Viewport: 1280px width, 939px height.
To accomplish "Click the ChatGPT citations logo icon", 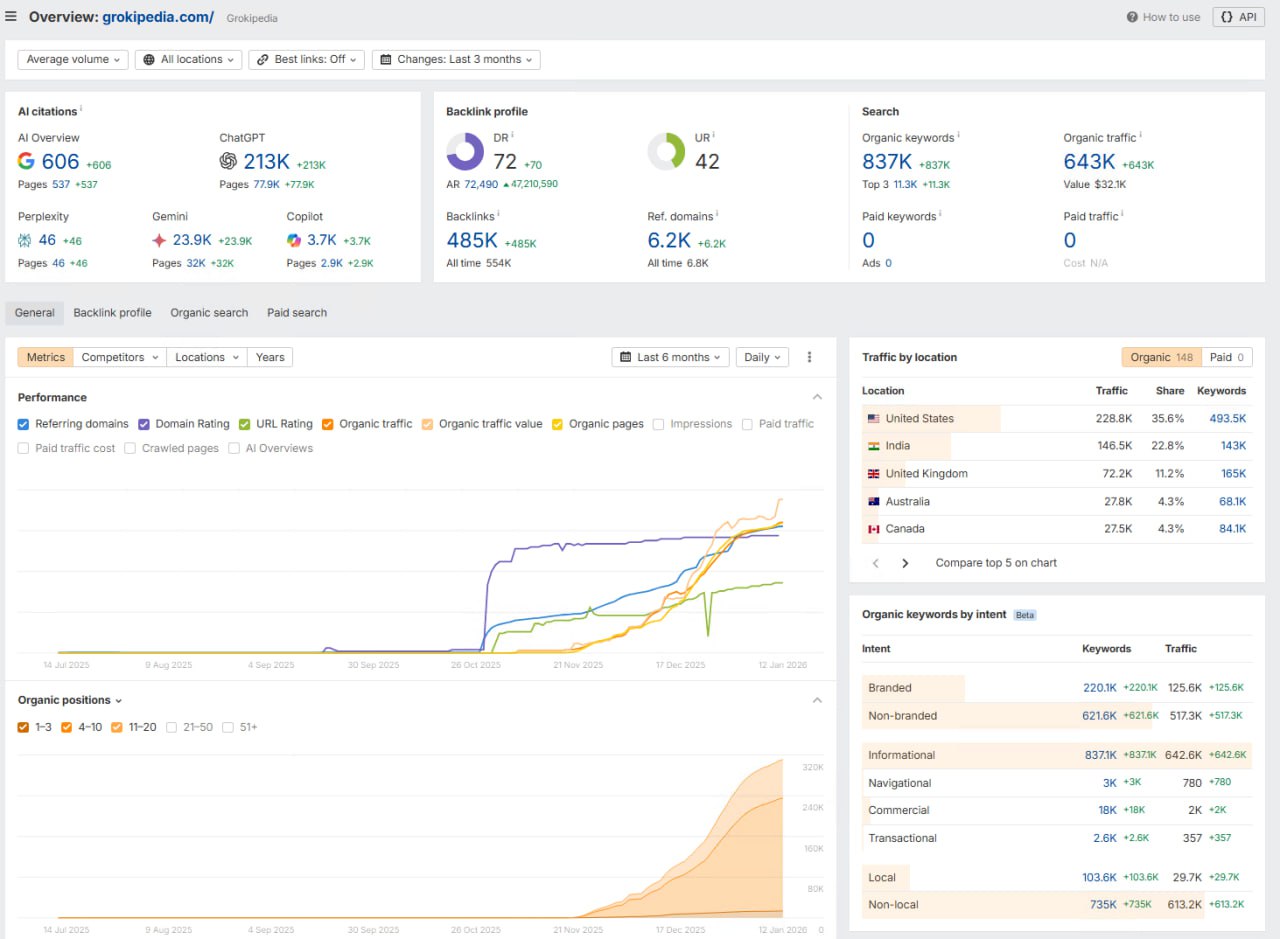I will click(228, 161).
